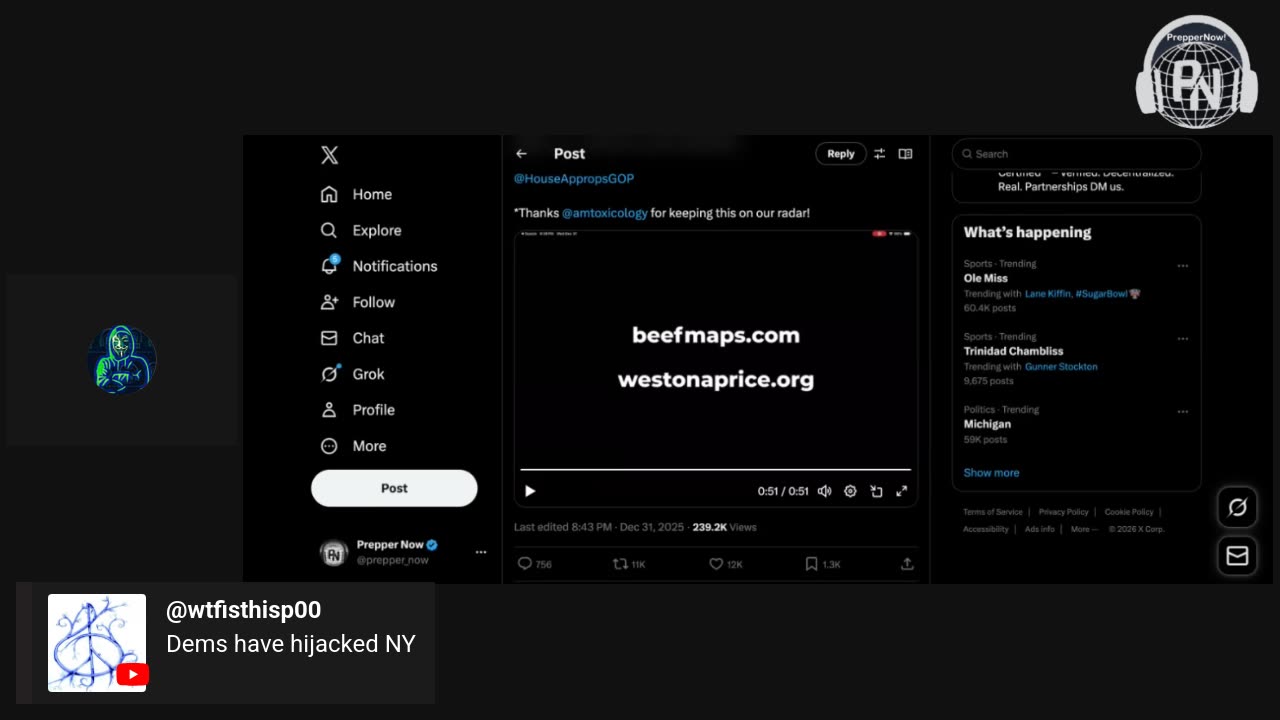Click the white Post button in the sidebar

click(394, 488)
